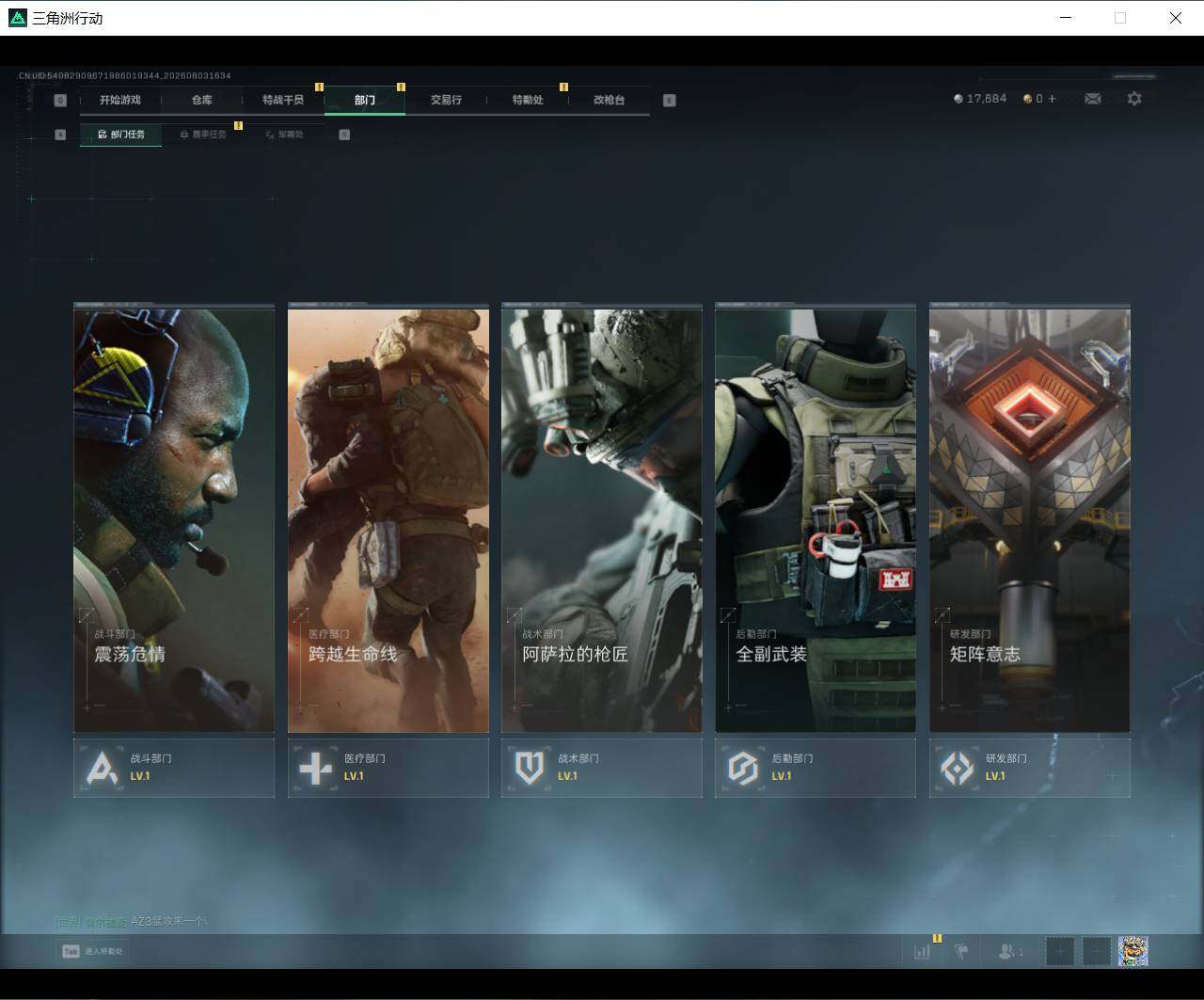Open the 开始游戏 tab
The height and width of the screenshot is (1000, 1204).
(x=120, y=100)
